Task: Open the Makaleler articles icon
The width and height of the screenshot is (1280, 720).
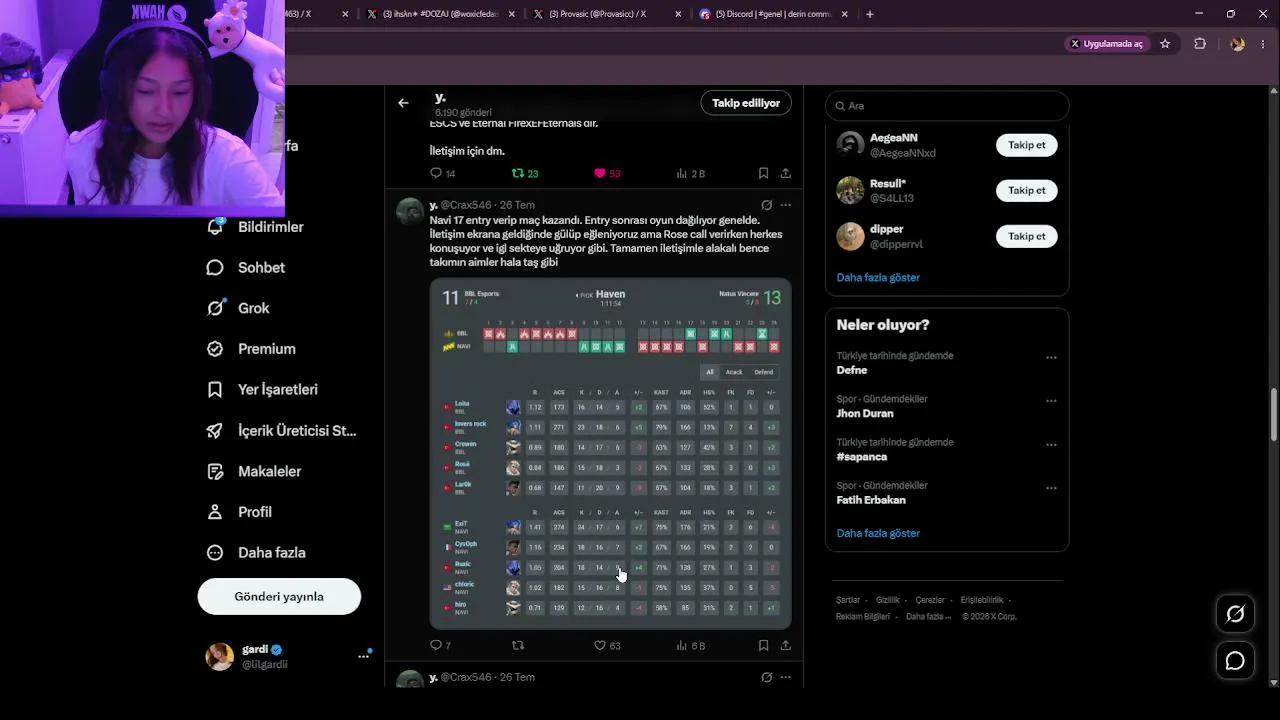Action: (215, 471)
